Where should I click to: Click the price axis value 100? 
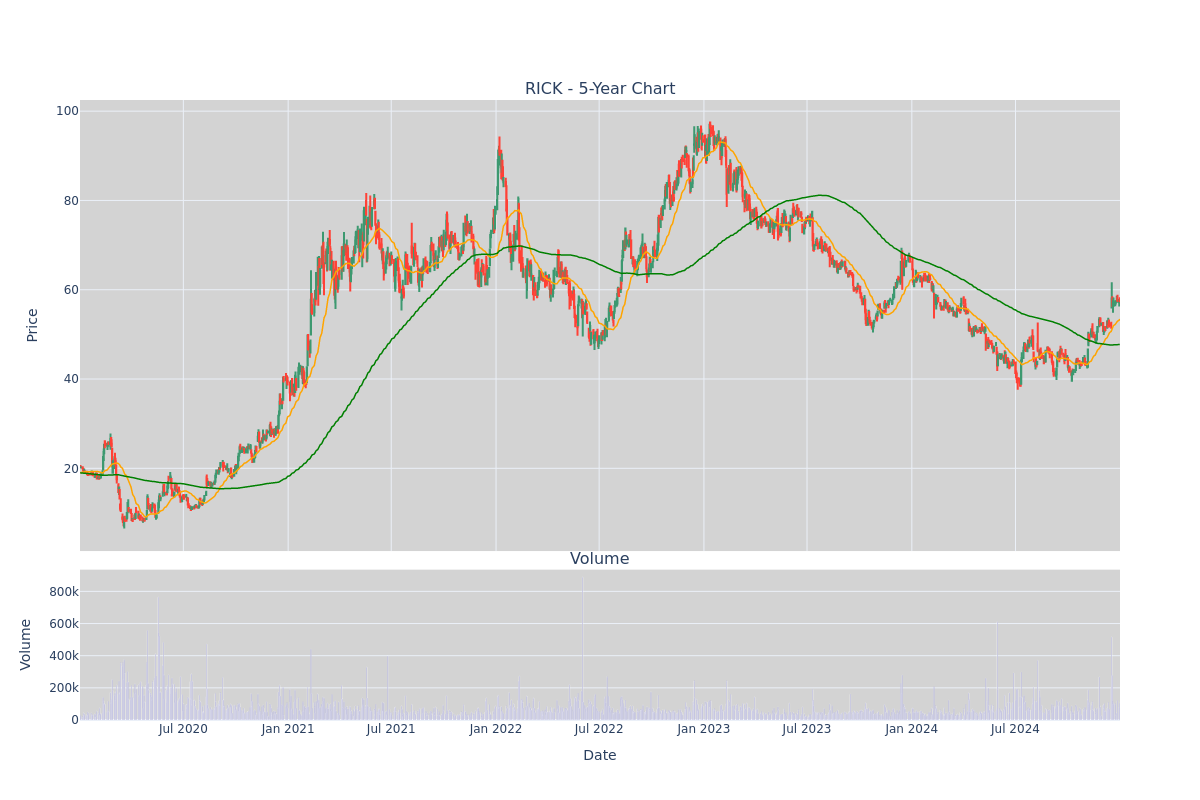(67, 111)
